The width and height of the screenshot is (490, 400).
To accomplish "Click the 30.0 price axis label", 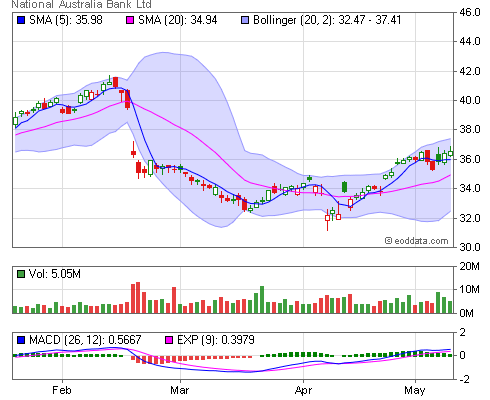I will 470,247.
